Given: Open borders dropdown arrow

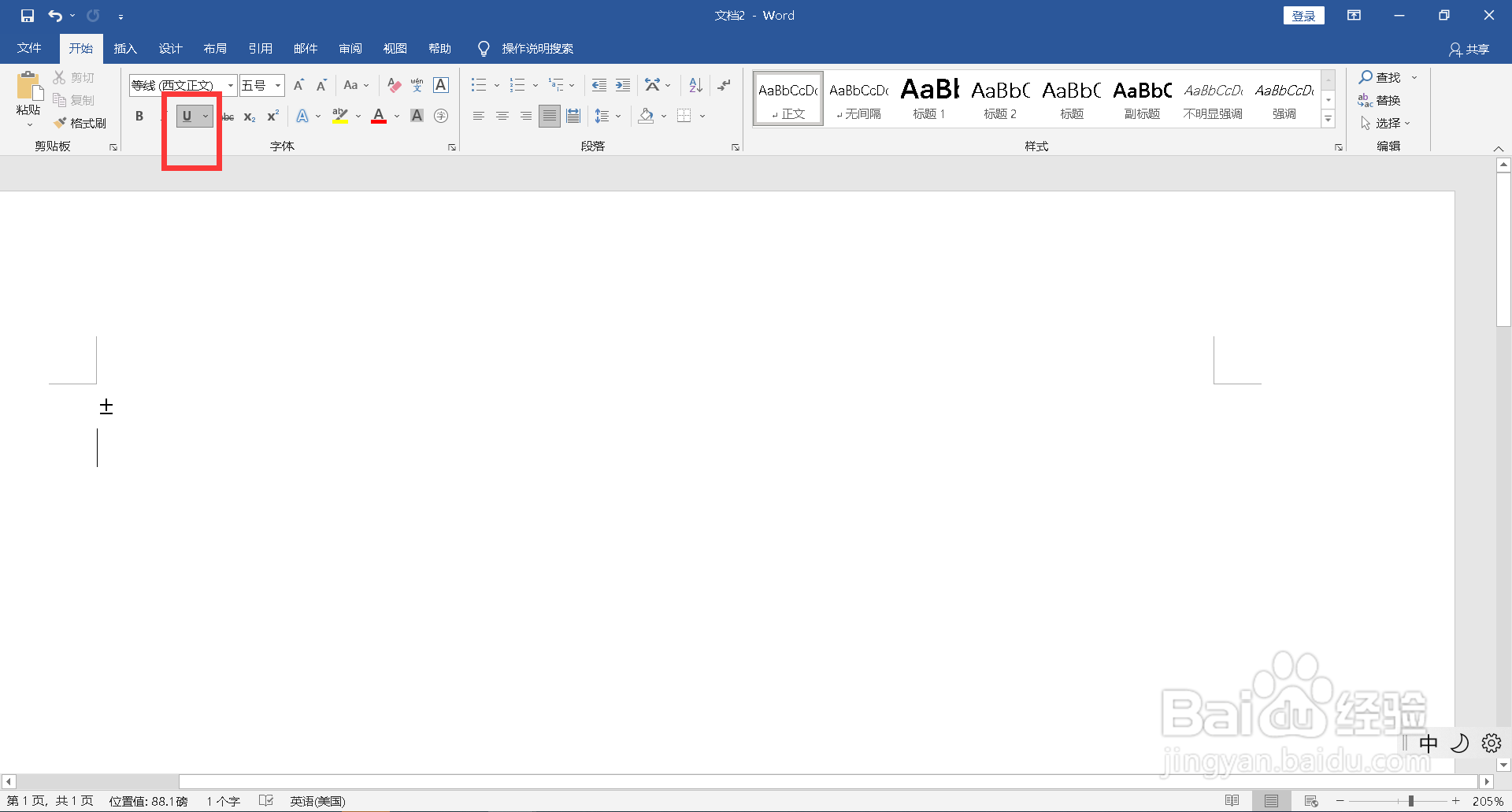Looking at the screenshot, I should coord(702,116).
